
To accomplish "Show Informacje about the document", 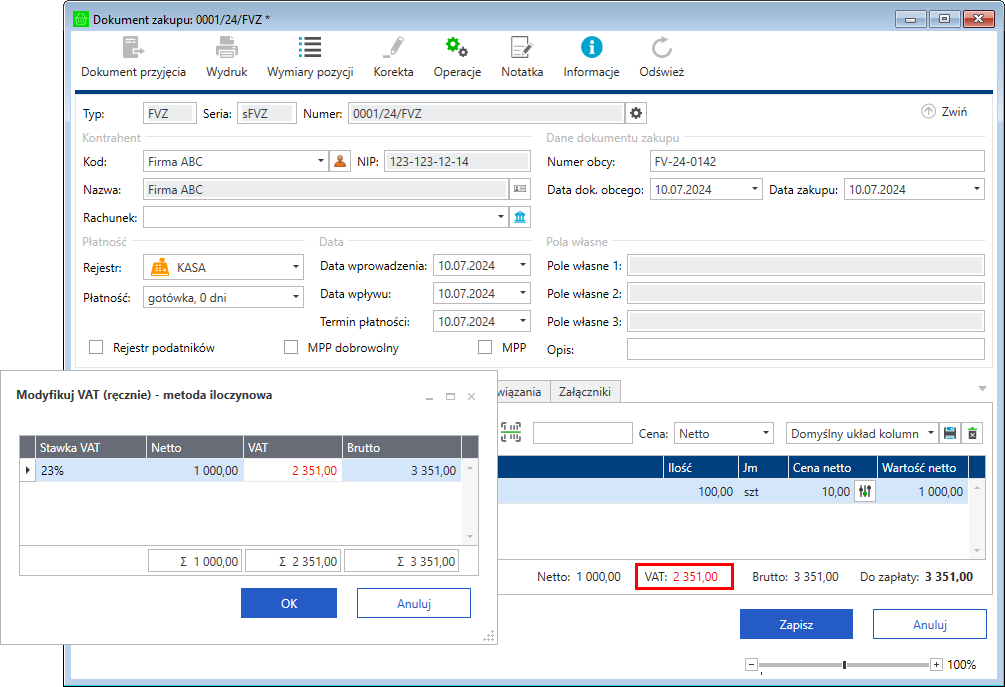I will (591, 57).
